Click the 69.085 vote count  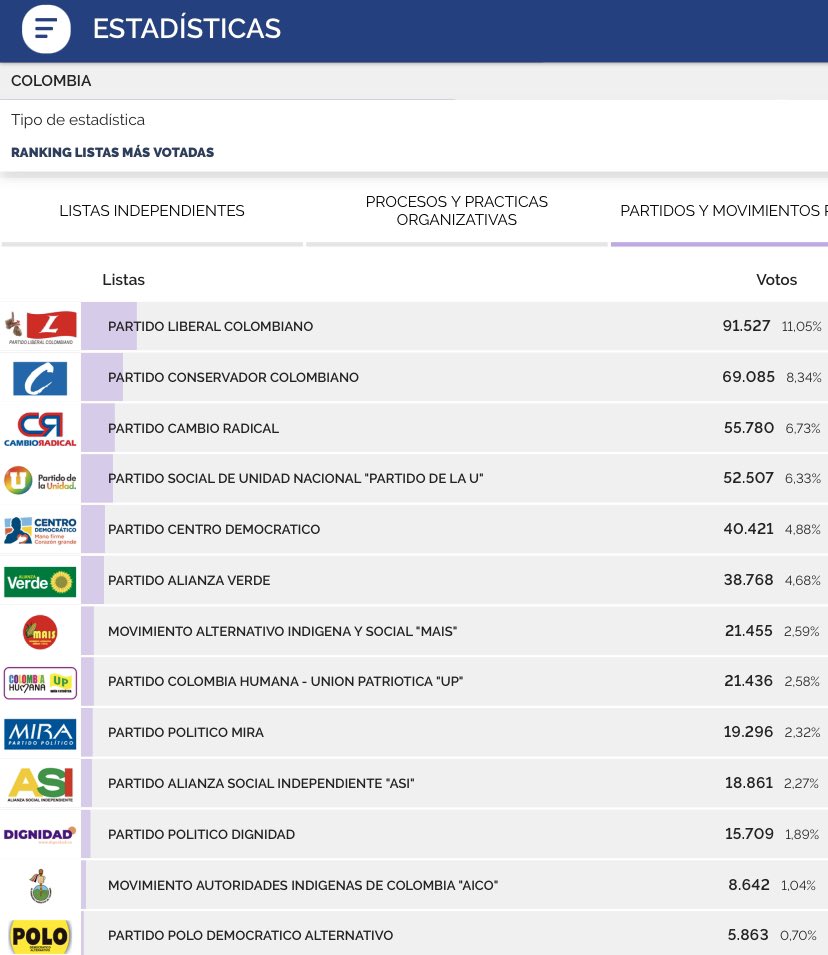point(748,377)
